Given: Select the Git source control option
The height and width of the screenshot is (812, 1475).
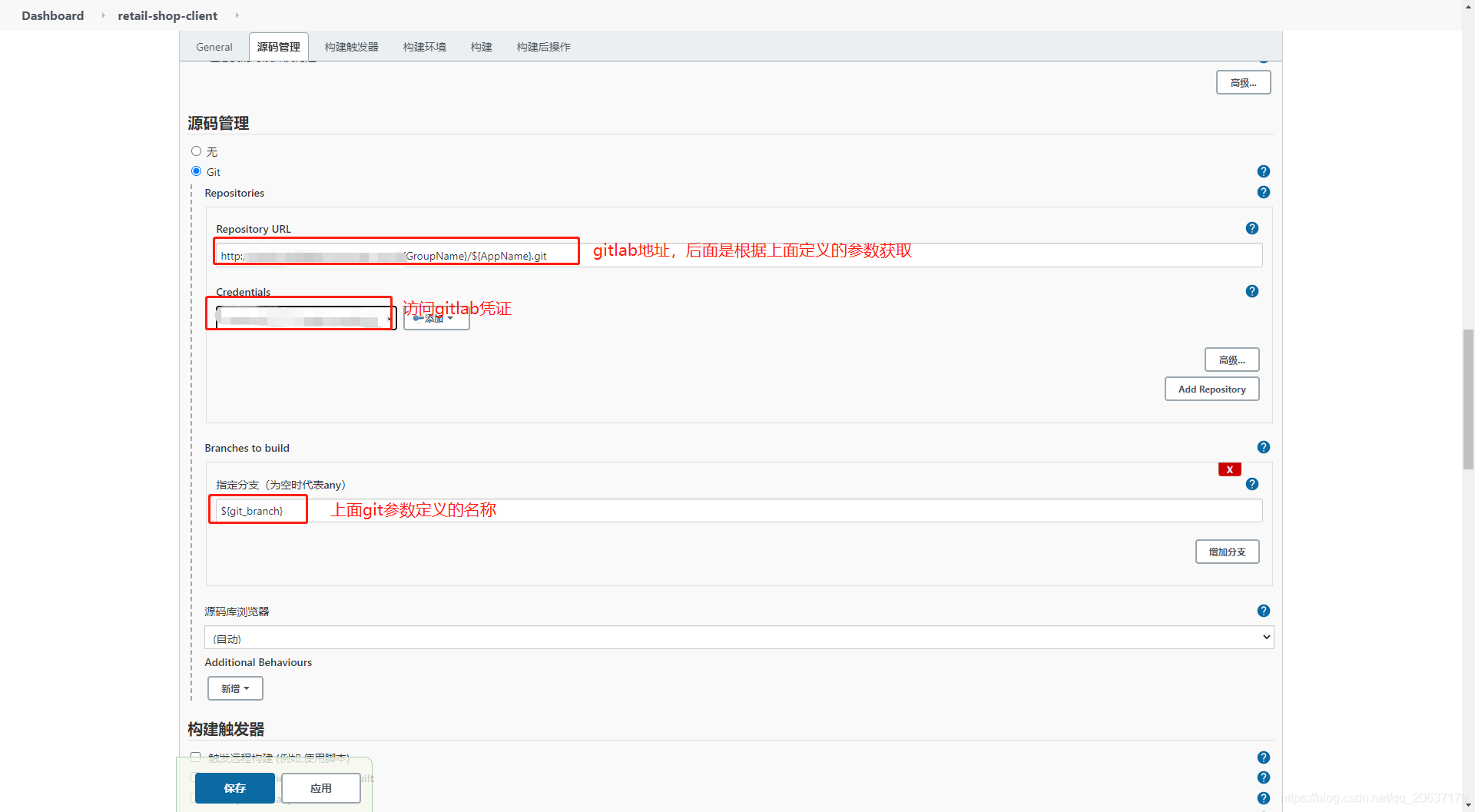Looking at the screenshot, I should coord(196,171).
